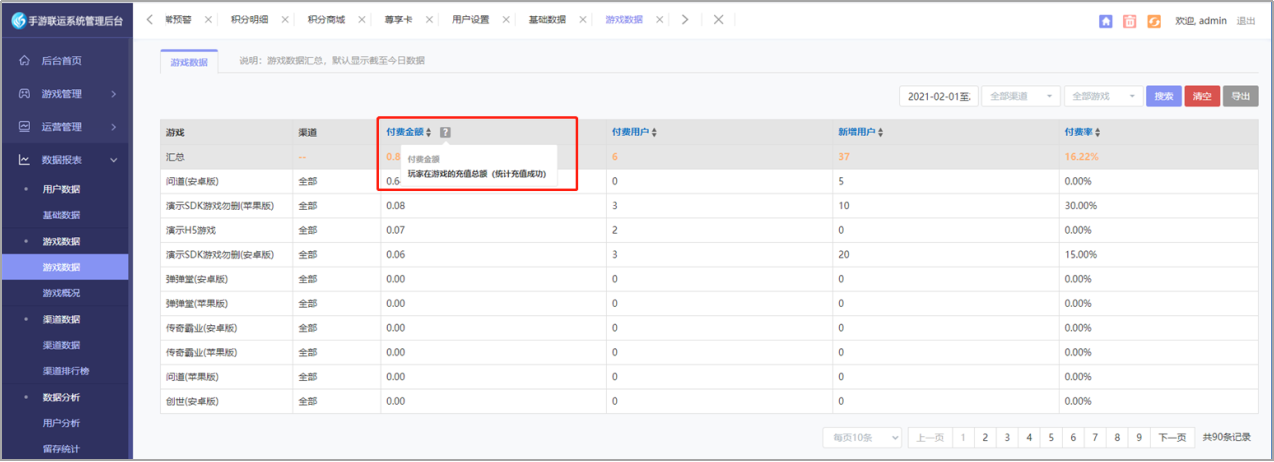1274x462 pixels.
Task: Close the 预警 tab at the tab bar start
Action: pyautogui.click(x=208, y=19)
